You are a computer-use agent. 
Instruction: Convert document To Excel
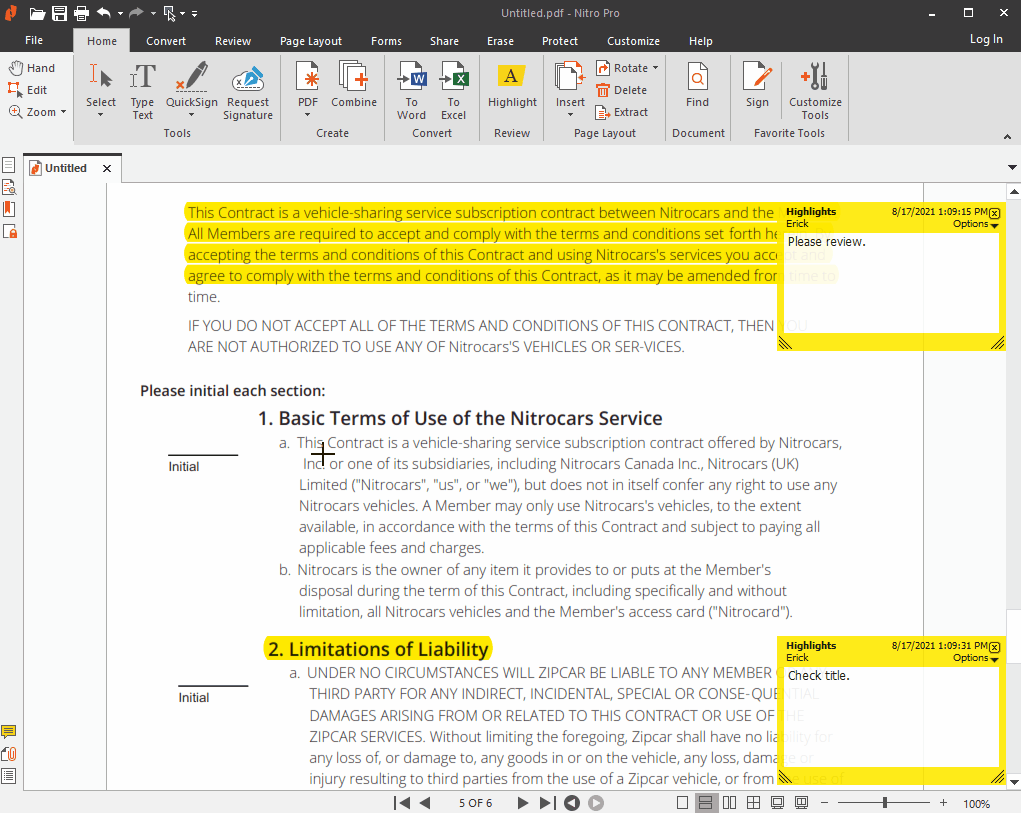tap(453, 91)
